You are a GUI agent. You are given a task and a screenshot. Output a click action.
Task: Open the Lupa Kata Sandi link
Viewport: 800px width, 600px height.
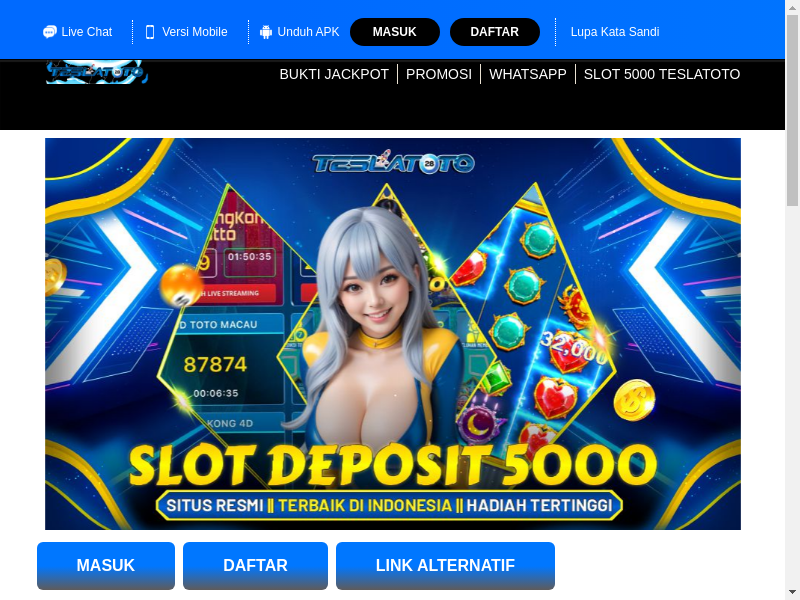coord(615,32)
